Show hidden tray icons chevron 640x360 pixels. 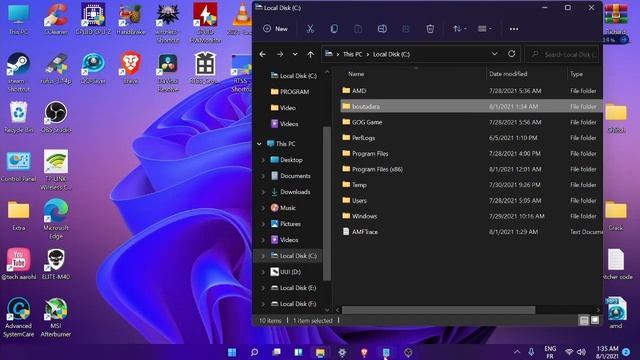(x=517, y=352)
